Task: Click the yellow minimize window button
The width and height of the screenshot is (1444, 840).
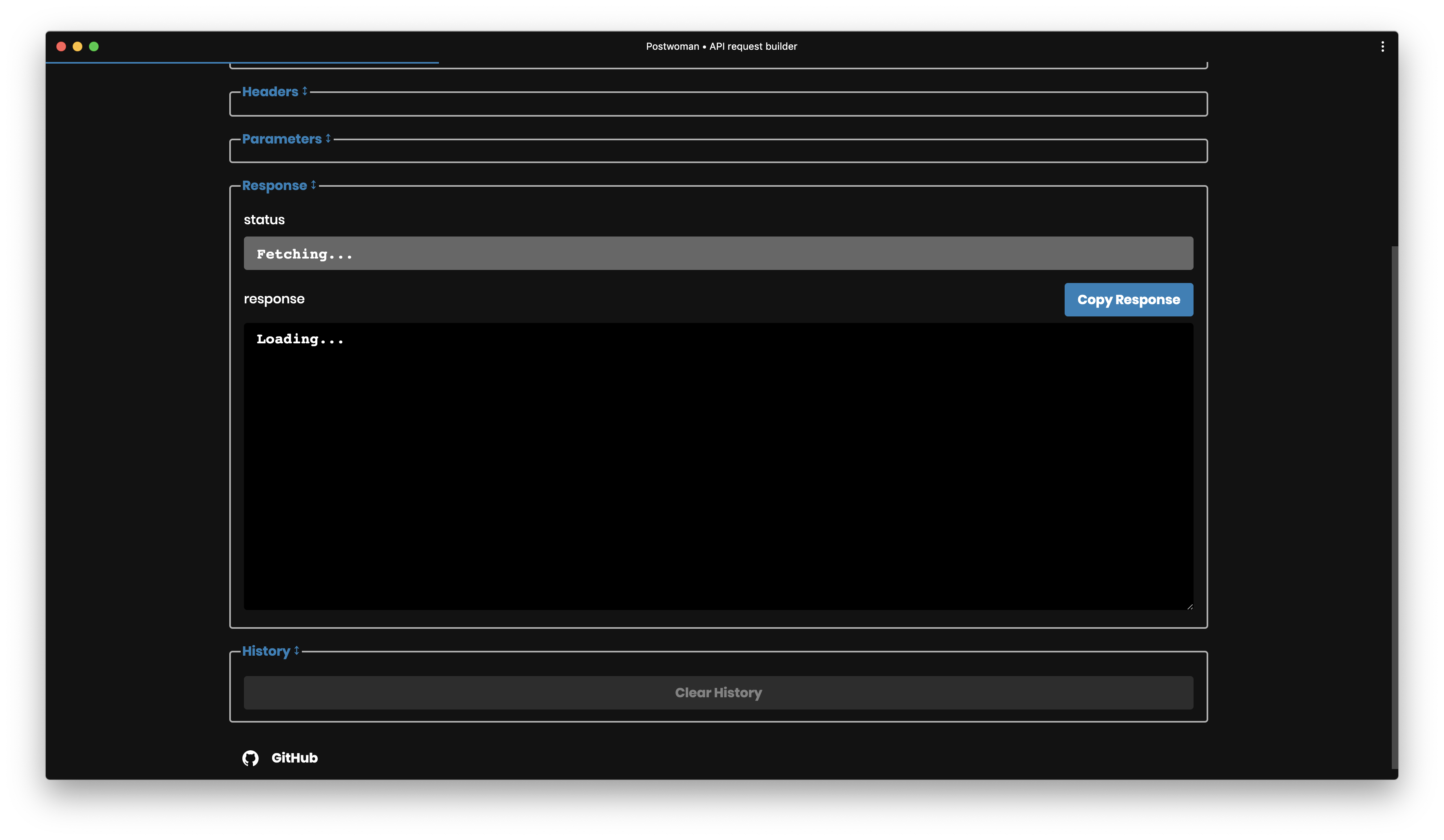Action: click(78, 46)
